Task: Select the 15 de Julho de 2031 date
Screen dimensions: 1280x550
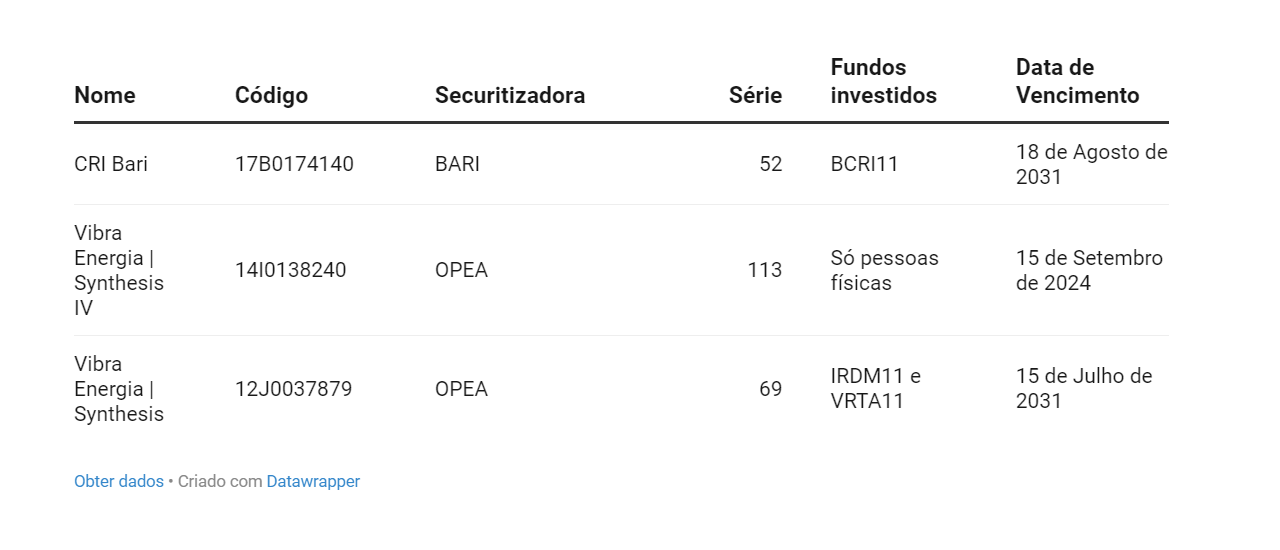Action: pyautogui.click(x=1084, y=389)
